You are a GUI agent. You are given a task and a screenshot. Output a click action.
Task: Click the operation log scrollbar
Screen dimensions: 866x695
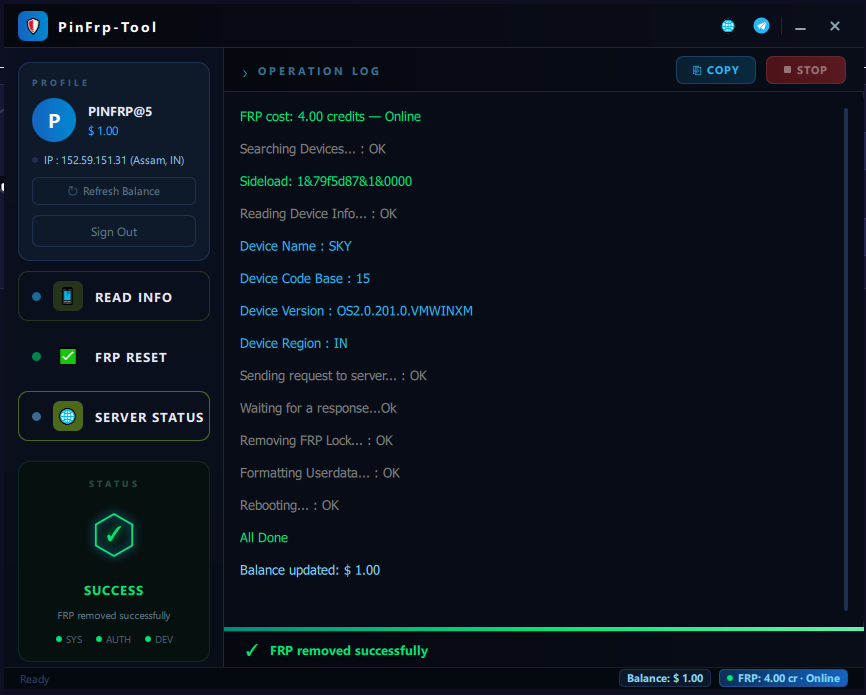(x=846, y=359)
